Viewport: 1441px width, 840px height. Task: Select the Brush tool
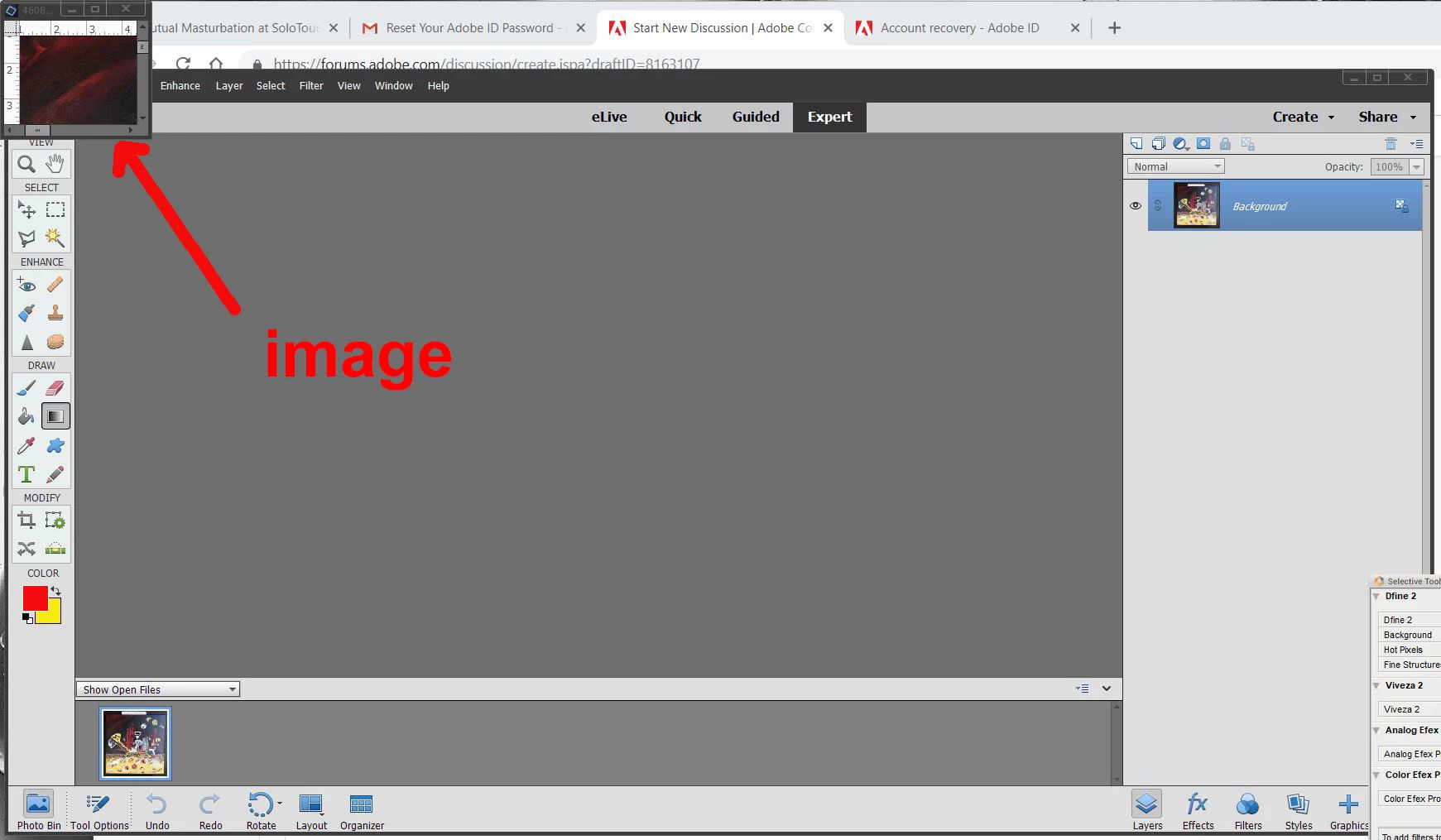click(x=26, y=388)
